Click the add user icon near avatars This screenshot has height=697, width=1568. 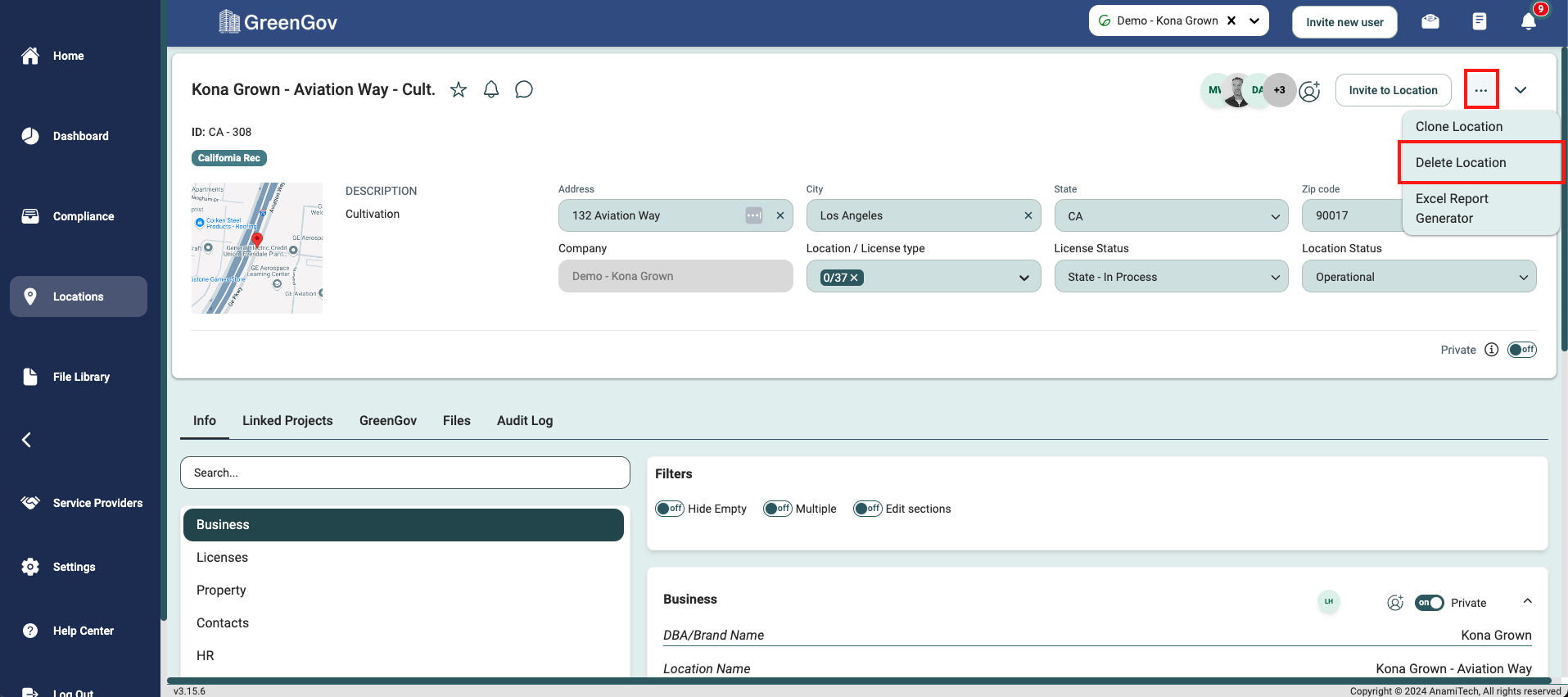click(1310, 91)
